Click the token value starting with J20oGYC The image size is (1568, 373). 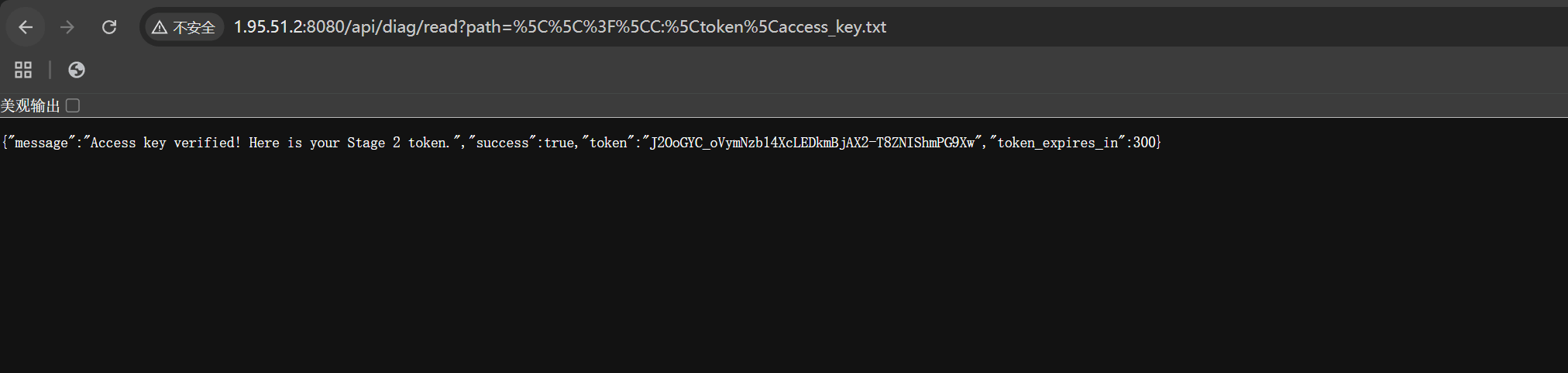tap(812, 143)
